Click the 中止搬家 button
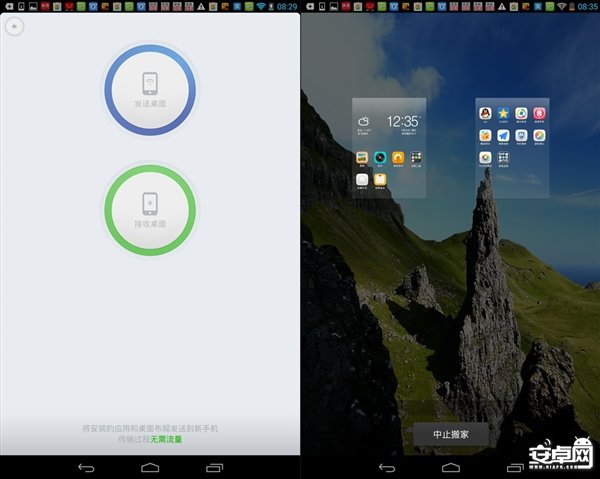600x479 pixels. pos(450,434)
